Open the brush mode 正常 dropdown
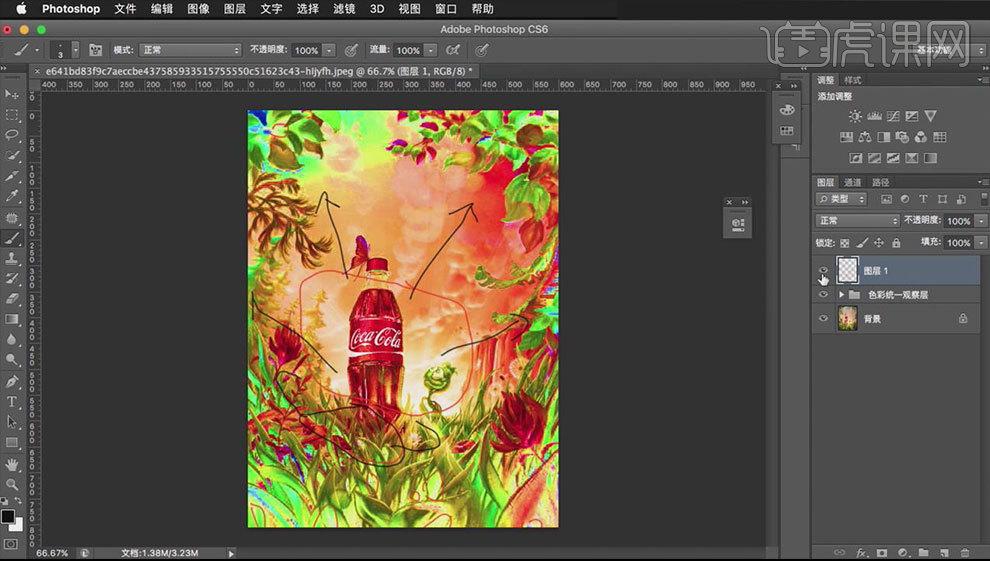Screen dimensions: 990x561 coord(191,50)
